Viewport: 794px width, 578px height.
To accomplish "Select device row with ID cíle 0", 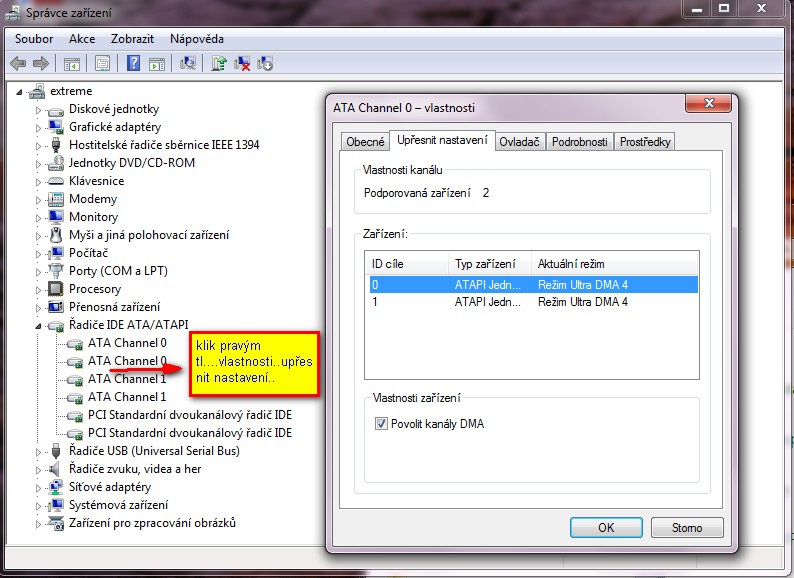I will pos(534,285).
